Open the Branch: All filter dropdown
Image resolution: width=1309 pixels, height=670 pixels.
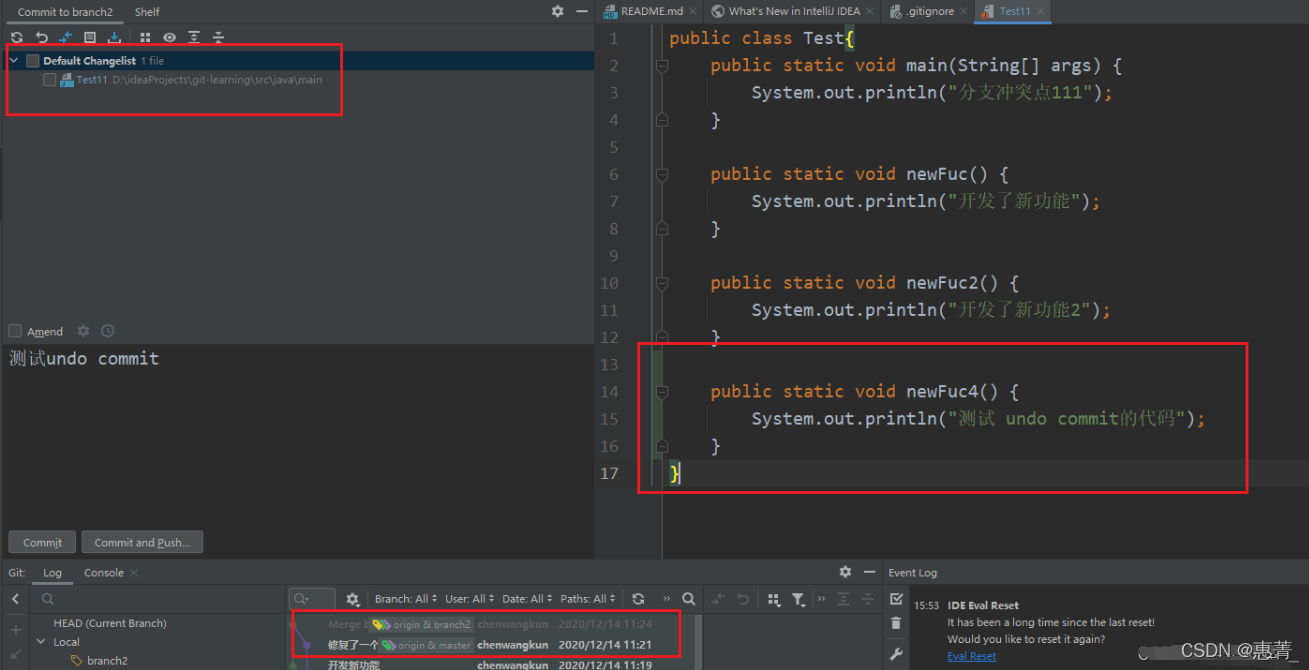pos(406,599)
